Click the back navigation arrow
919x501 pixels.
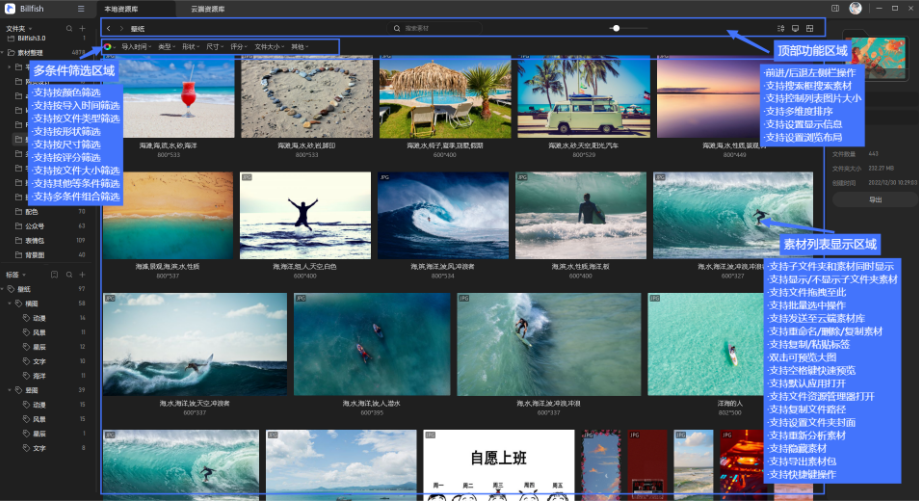108,28
